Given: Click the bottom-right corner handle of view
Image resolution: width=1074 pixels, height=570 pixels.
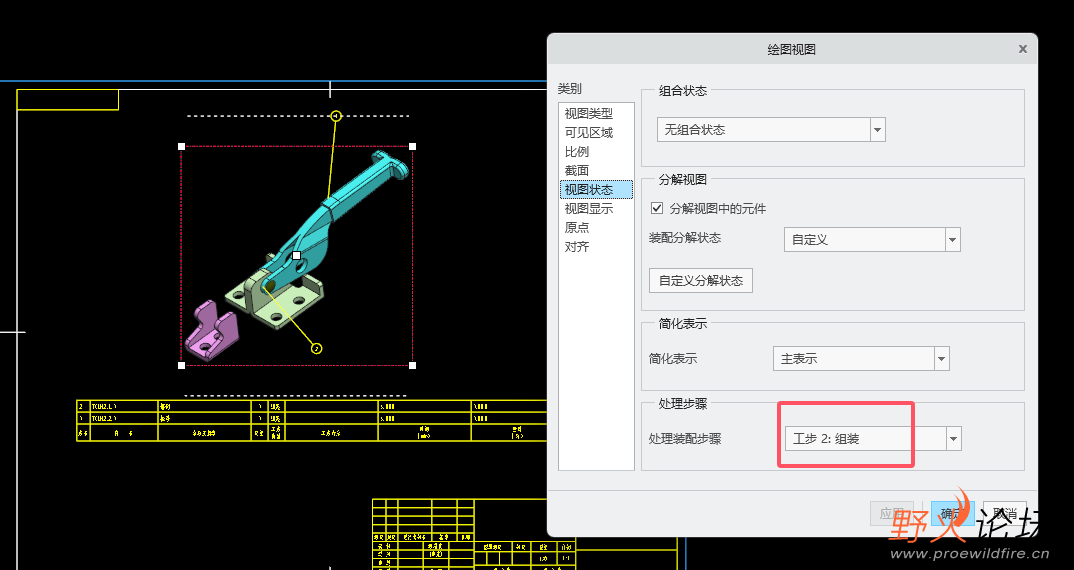Looking at the screenshot, I should pos(412,366).
